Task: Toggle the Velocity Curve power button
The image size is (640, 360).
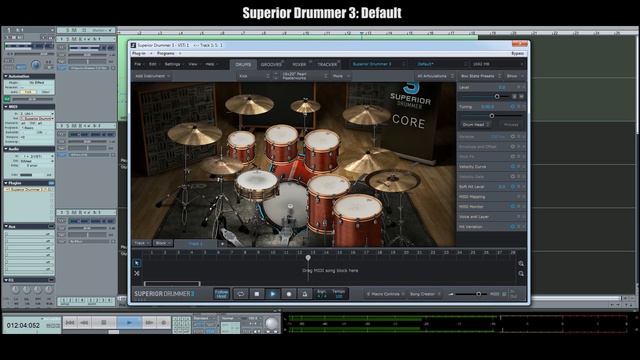Action: pos(513,167)
